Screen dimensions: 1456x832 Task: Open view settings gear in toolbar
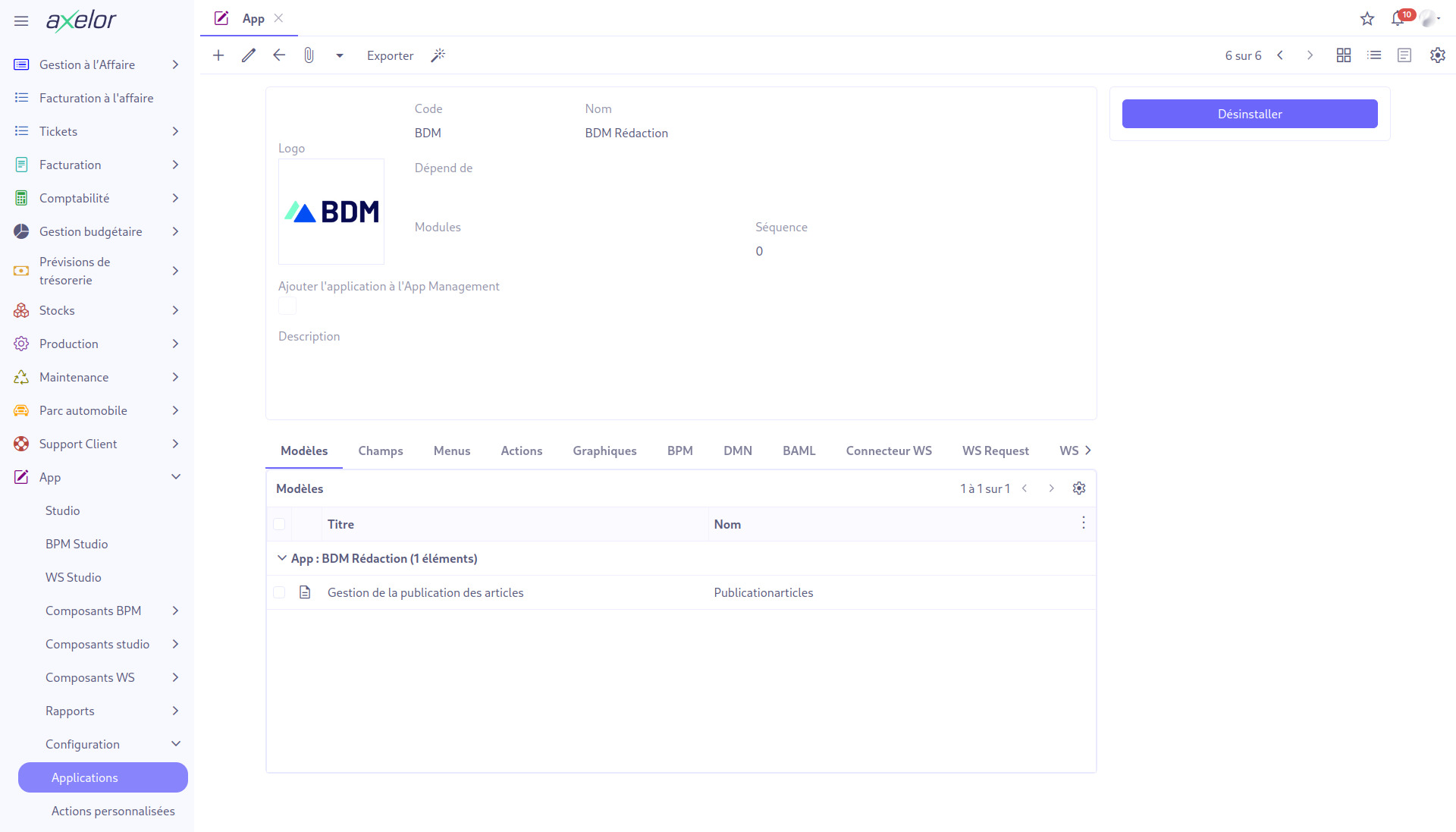[1438, 55]
